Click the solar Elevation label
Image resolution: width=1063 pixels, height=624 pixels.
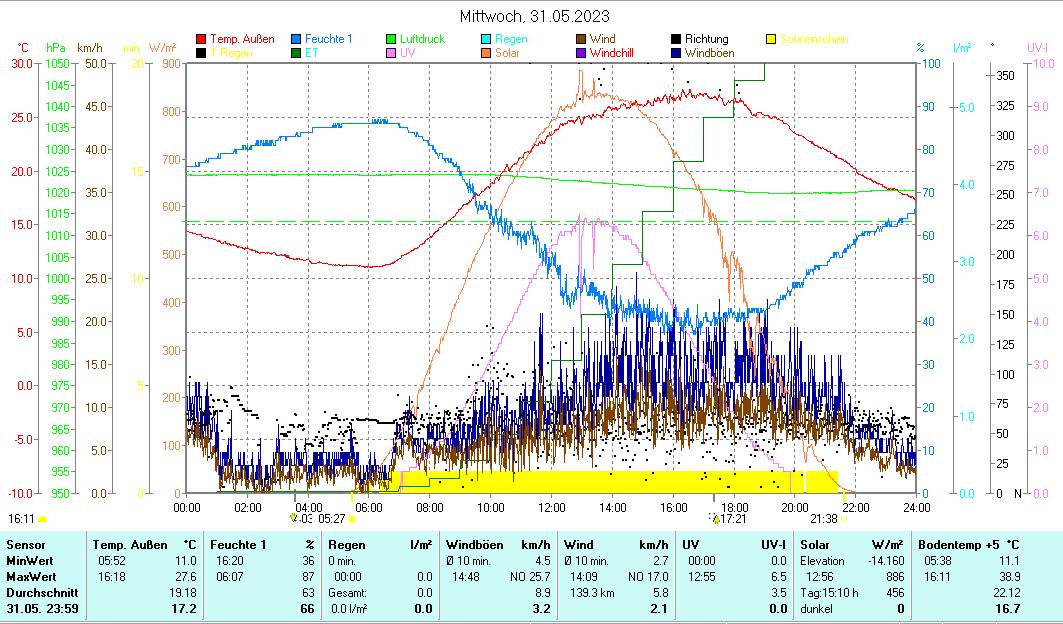tap(822, 561)
